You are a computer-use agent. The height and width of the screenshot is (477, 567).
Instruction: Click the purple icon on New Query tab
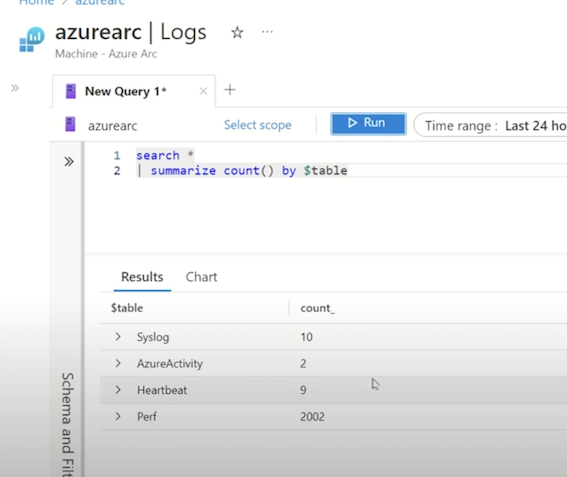71,91
